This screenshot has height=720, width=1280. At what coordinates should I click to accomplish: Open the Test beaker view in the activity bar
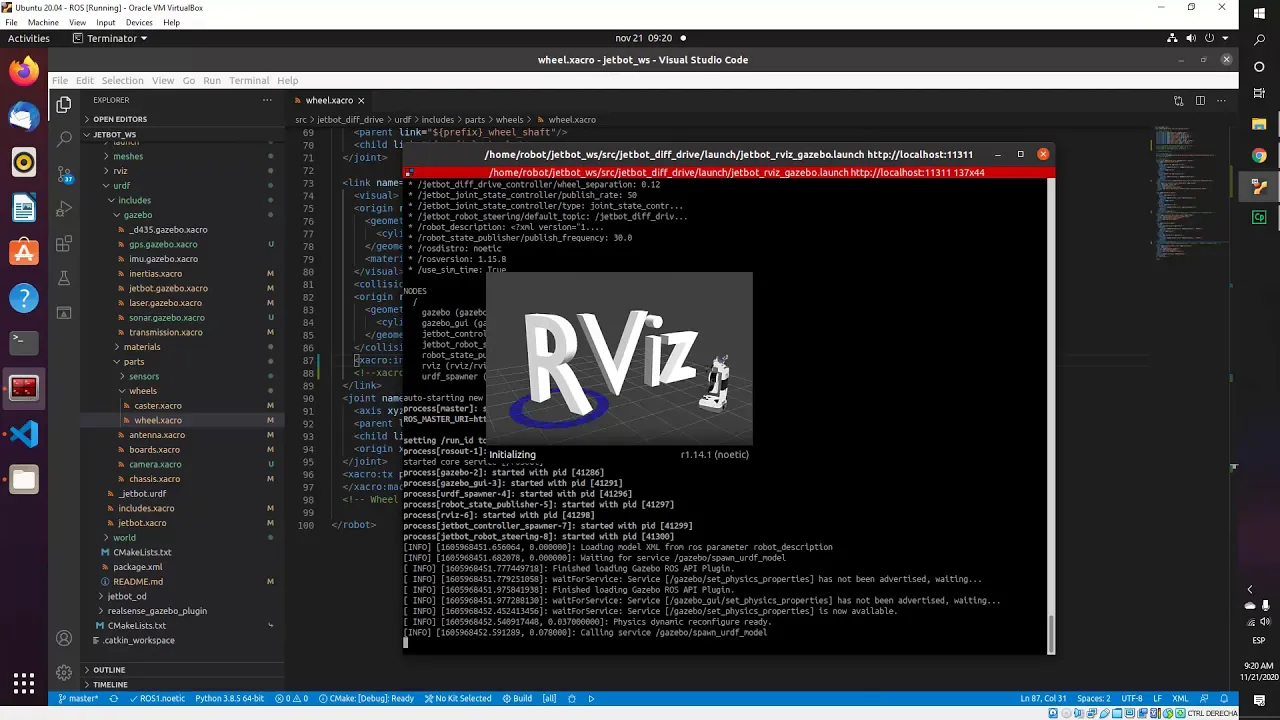64,278
